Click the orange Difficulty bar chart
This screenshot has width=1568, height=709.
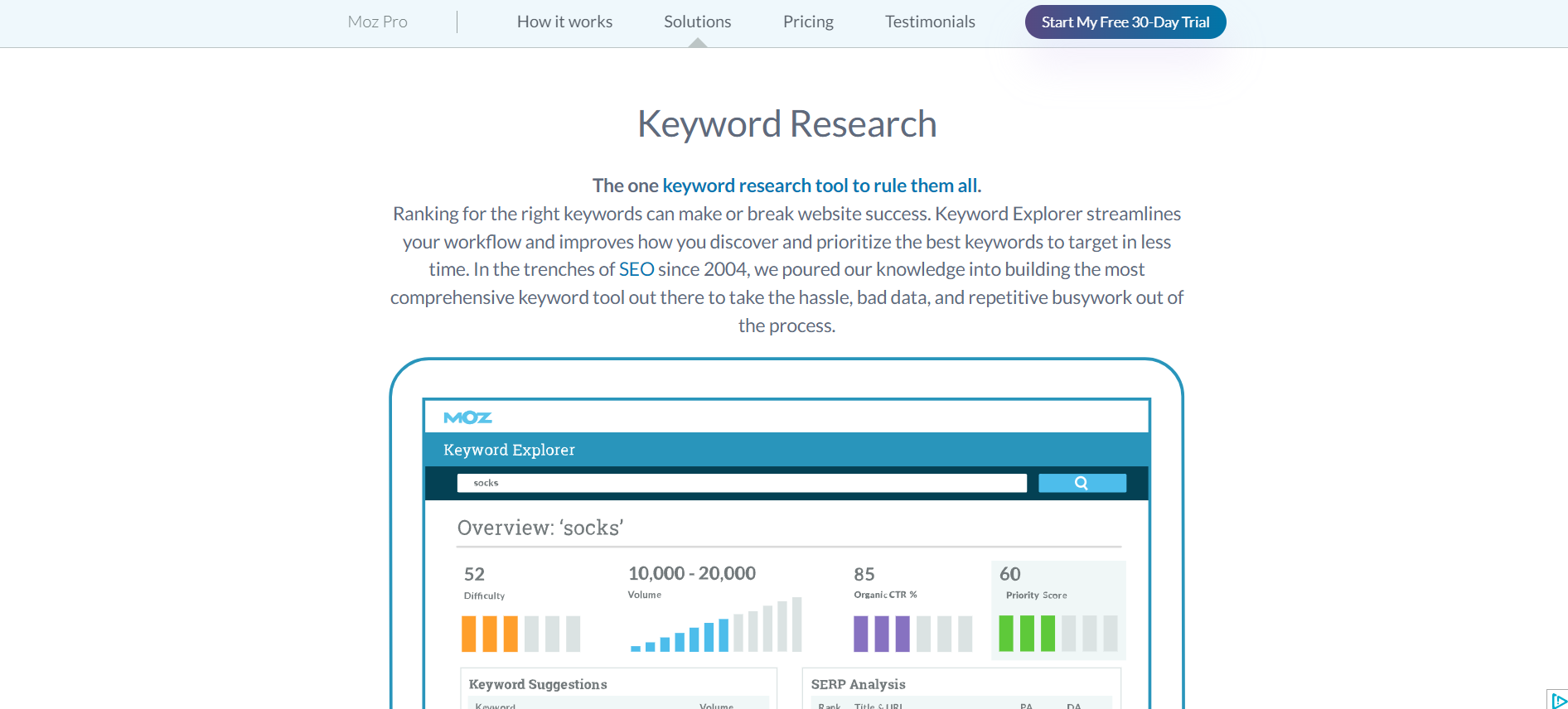coord(520,634)
